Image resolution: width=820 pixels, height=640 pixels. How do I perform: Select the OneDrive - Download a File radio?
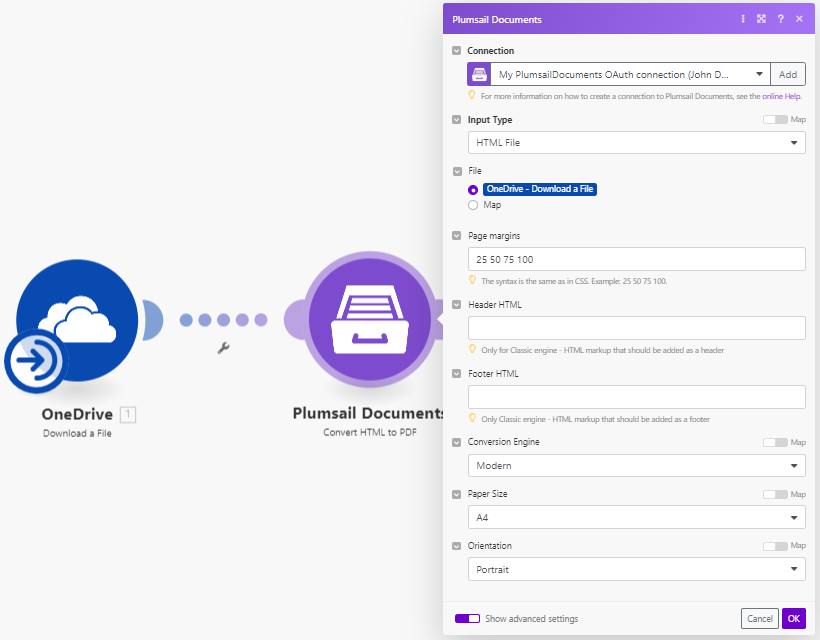[473, 190]
